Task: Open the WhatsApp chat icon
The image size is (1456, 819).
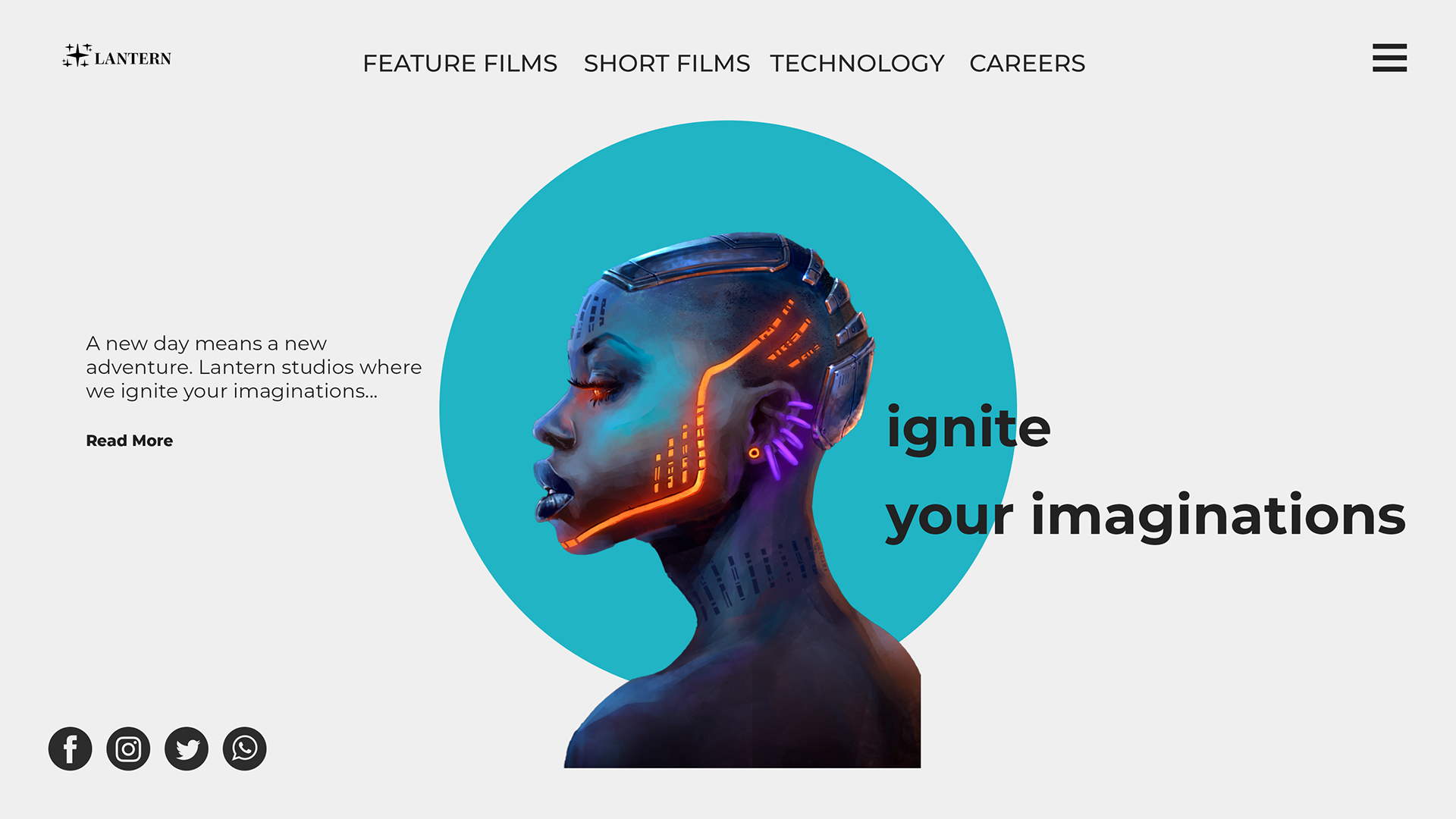Action: [x=244, y=749]
